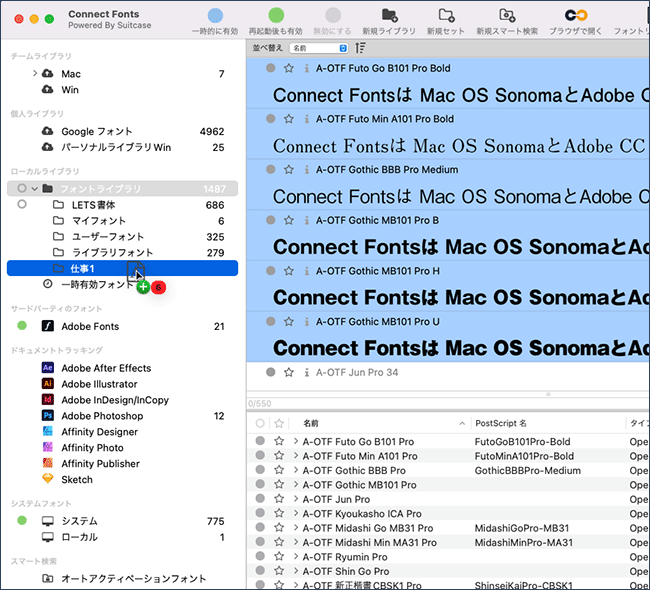Click the blue temporary activation button
This screenshot has width=650, height=590.
pyautogui.click(x=216, y=16)
